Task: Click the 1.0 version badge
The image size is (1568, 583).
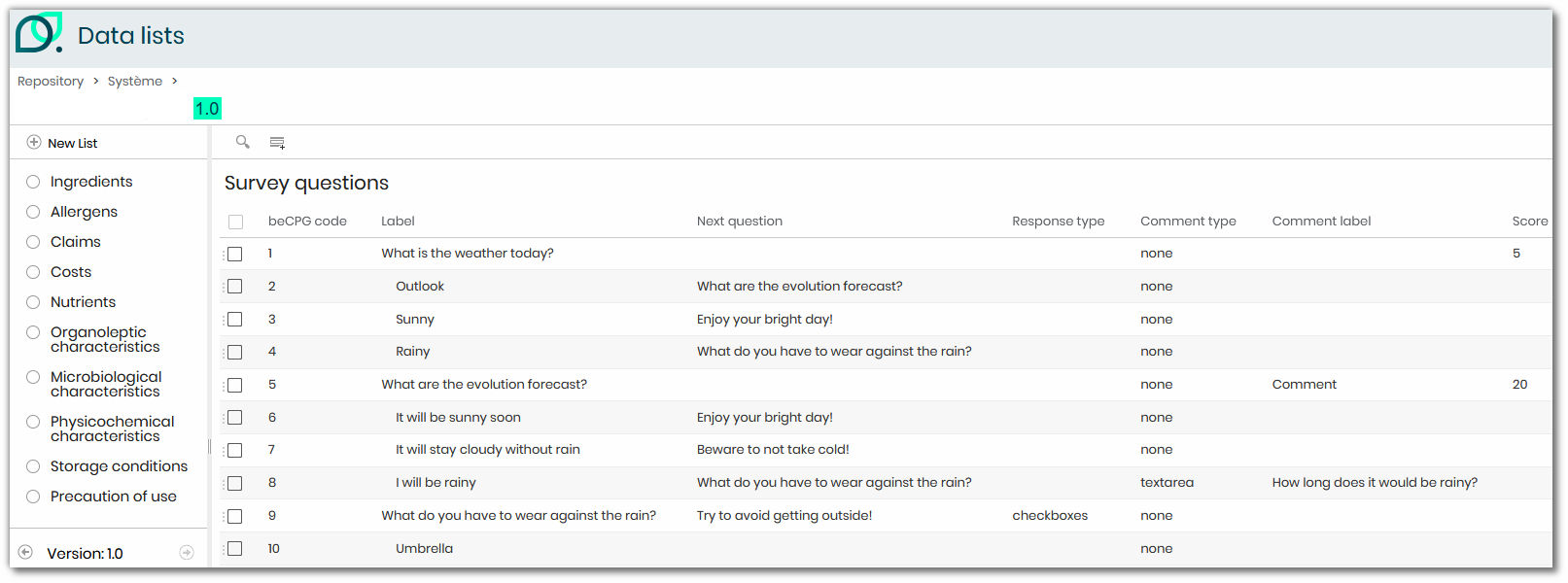Action: [207, 108]
